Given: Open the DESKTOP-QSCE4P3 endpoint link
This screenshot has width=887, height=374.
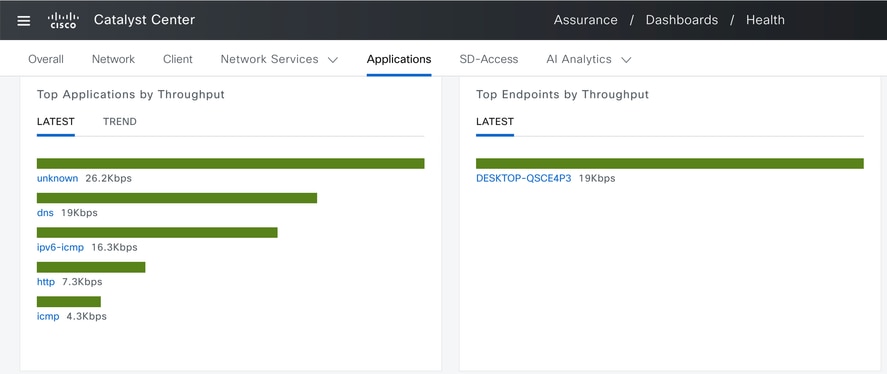Looking at the screenshot, I should (x=523, y=178).
